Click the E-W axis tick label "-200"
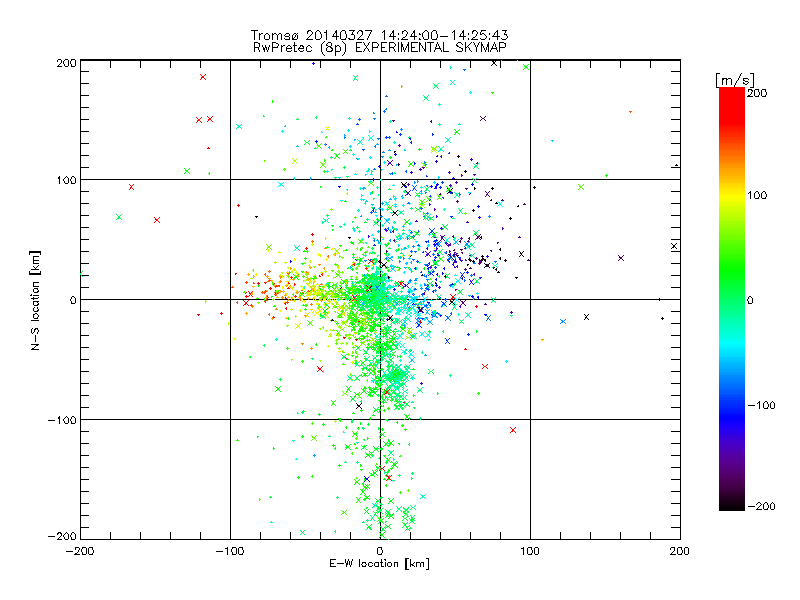Screen dimensions: 800x600 pyautogui.click(x=80, y=552)
